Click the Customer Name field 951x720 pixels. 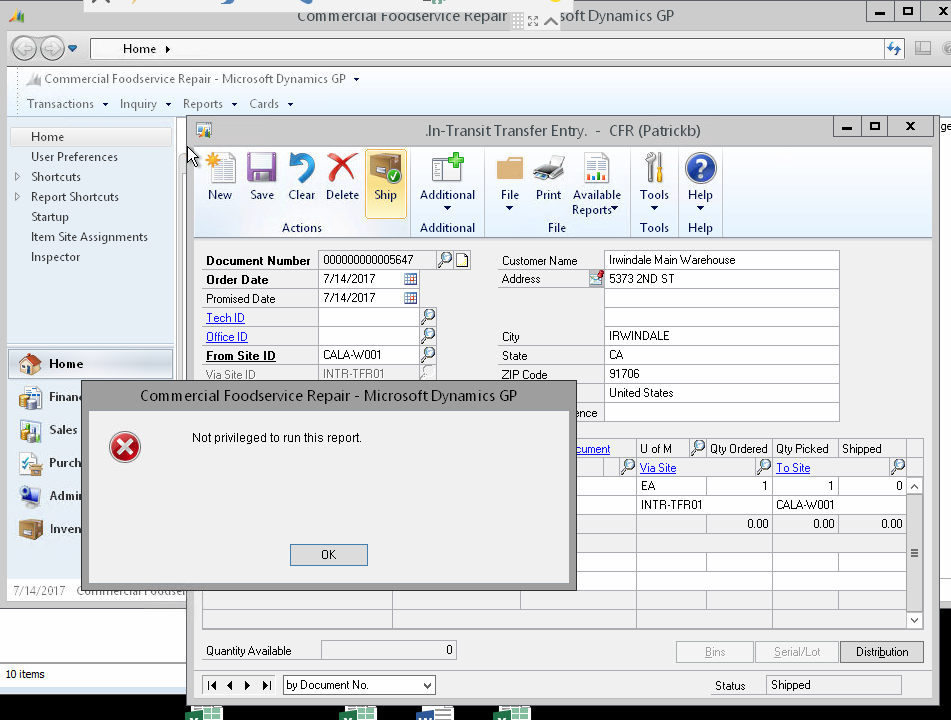click(722, 260)
